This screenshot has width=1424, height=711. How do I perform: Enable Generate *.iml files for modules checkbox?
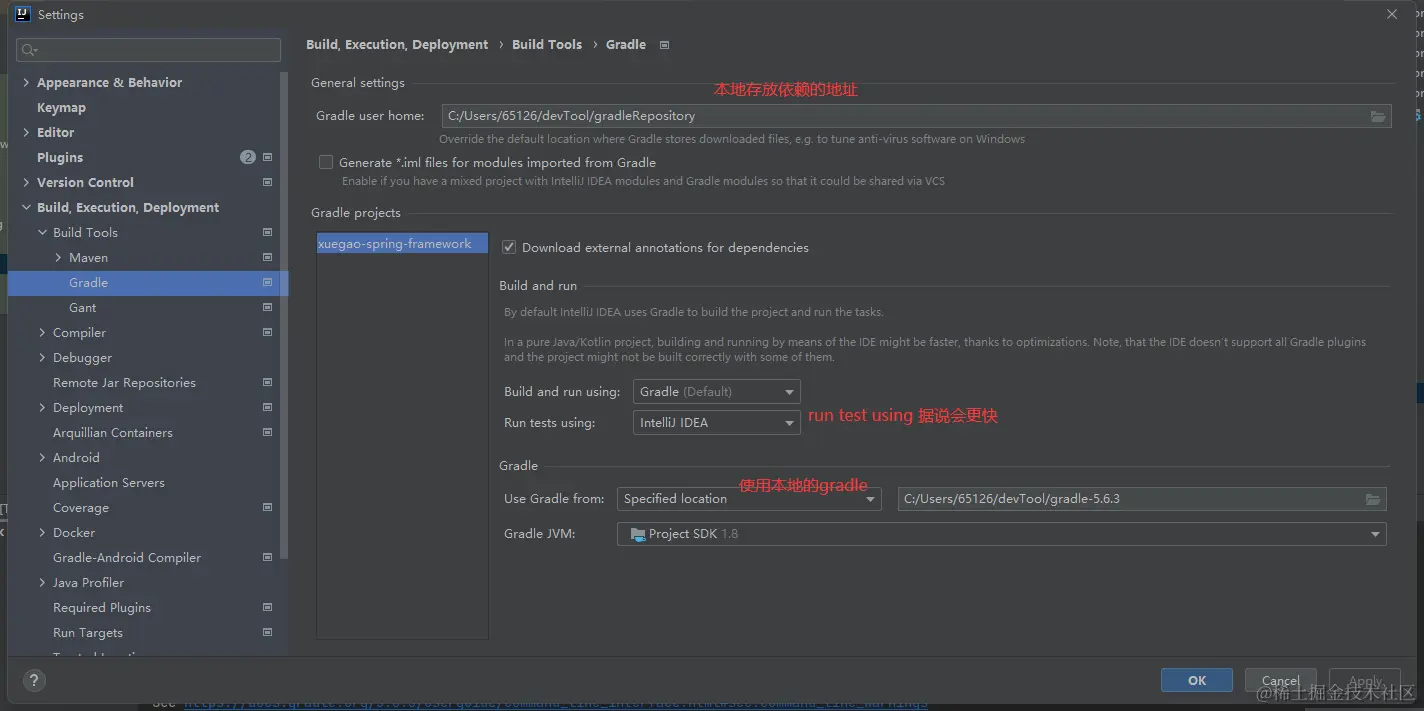coord(326,162)
